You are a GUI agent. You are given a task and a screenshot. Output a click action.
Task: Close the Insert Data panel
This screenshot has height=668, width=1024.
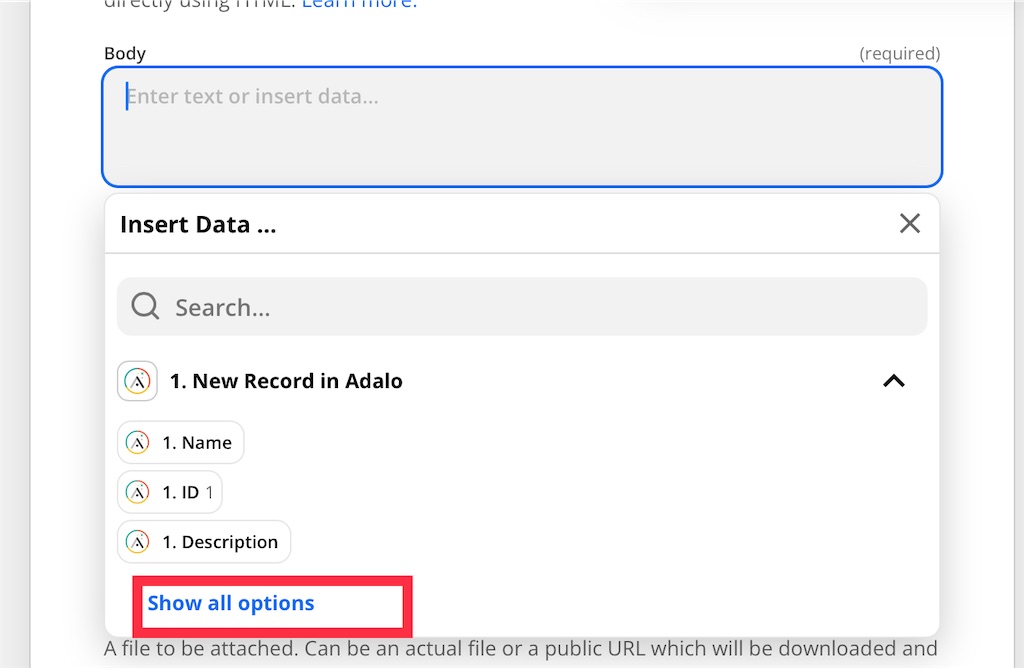[x=909, y=223]
